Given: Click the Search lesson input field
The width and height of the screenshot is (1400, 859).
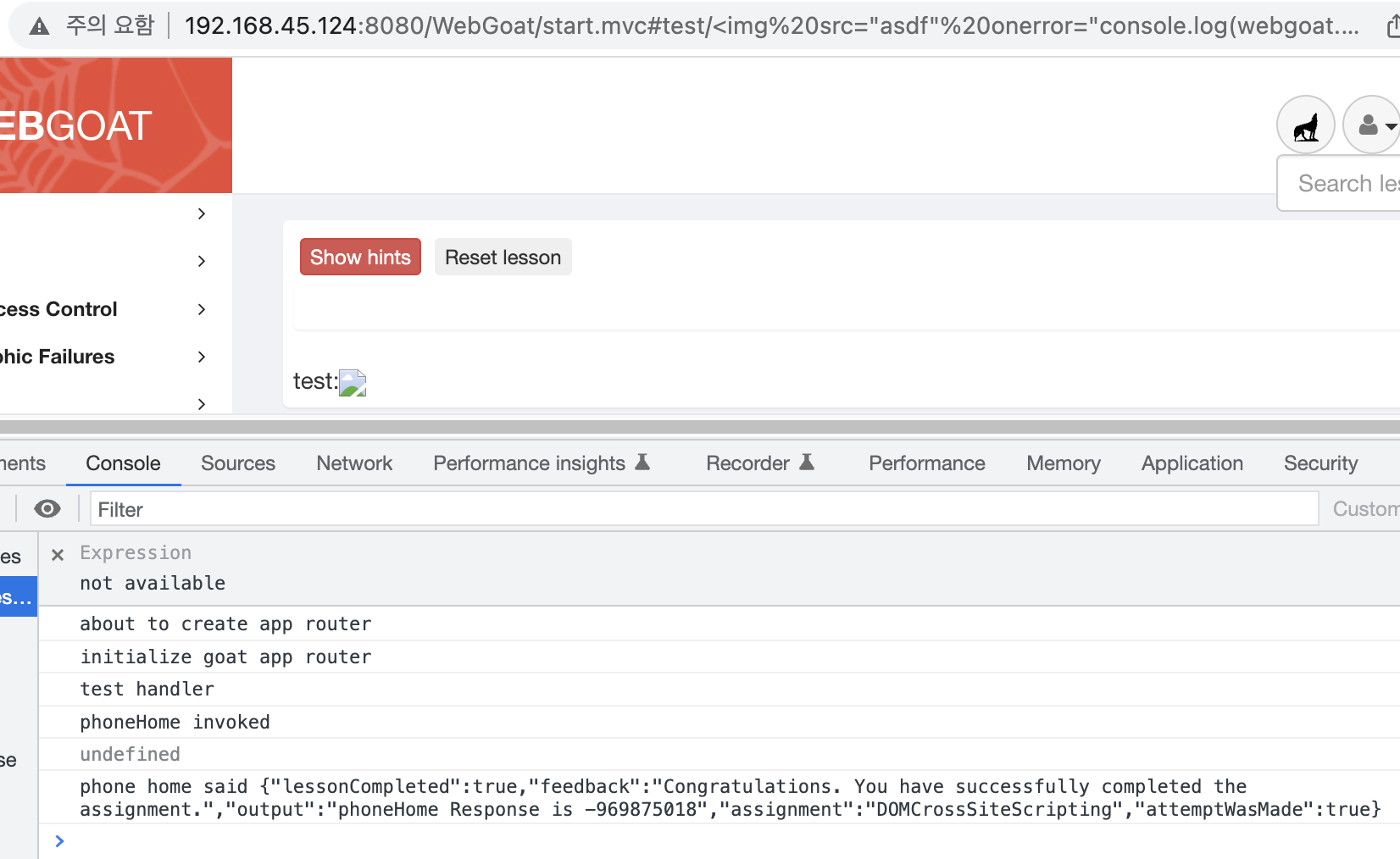Looking at the screenshot, I should click(x=1339, y=183).
